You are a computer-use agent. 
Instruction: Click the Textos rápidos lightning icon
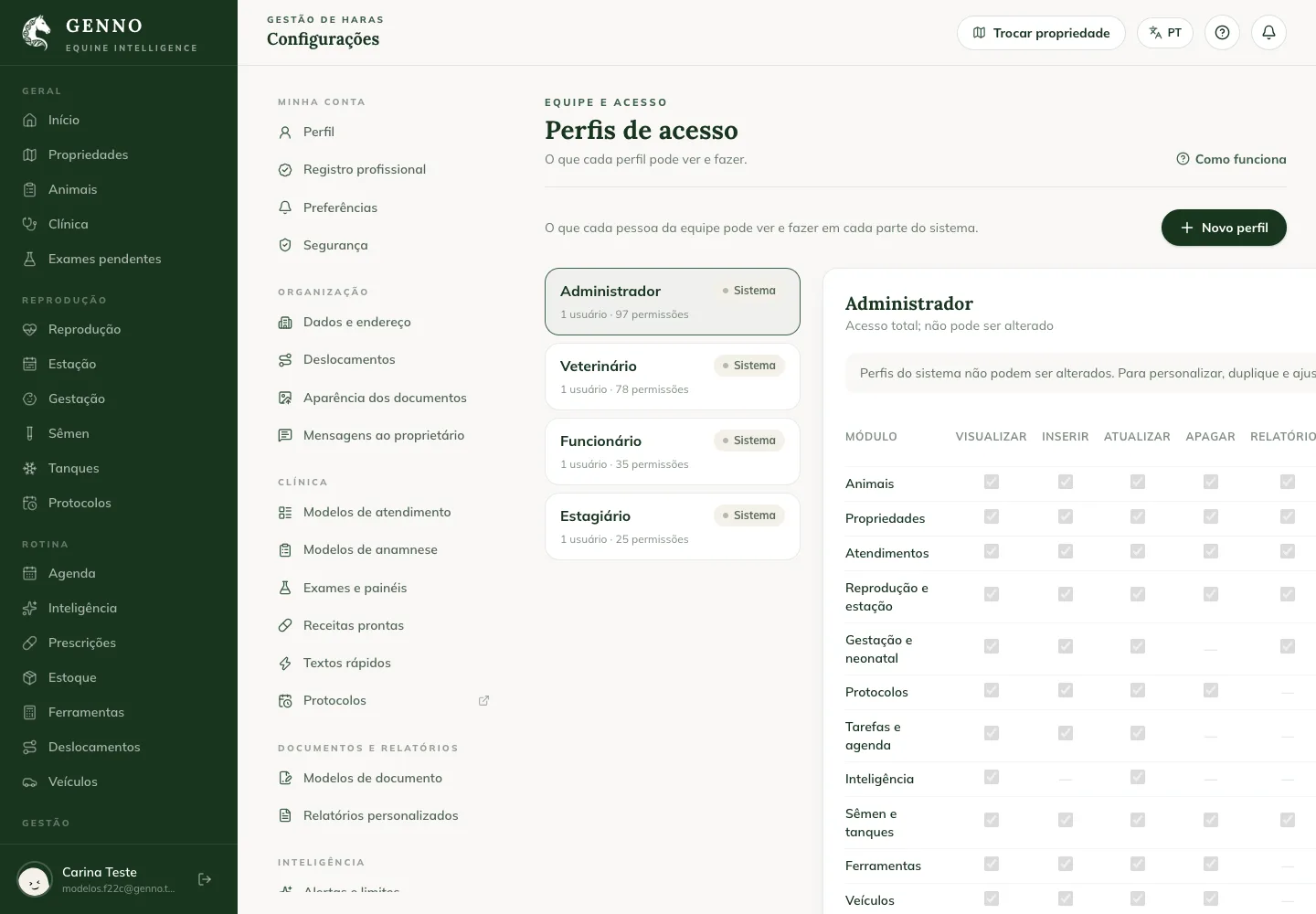tap(285, 663)
